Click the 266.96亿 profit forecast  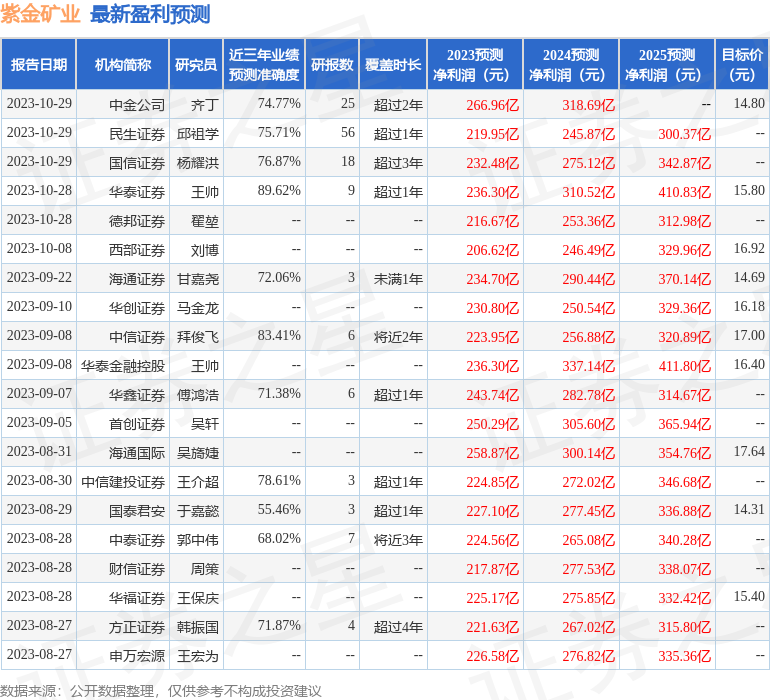(x=493, y=105)
